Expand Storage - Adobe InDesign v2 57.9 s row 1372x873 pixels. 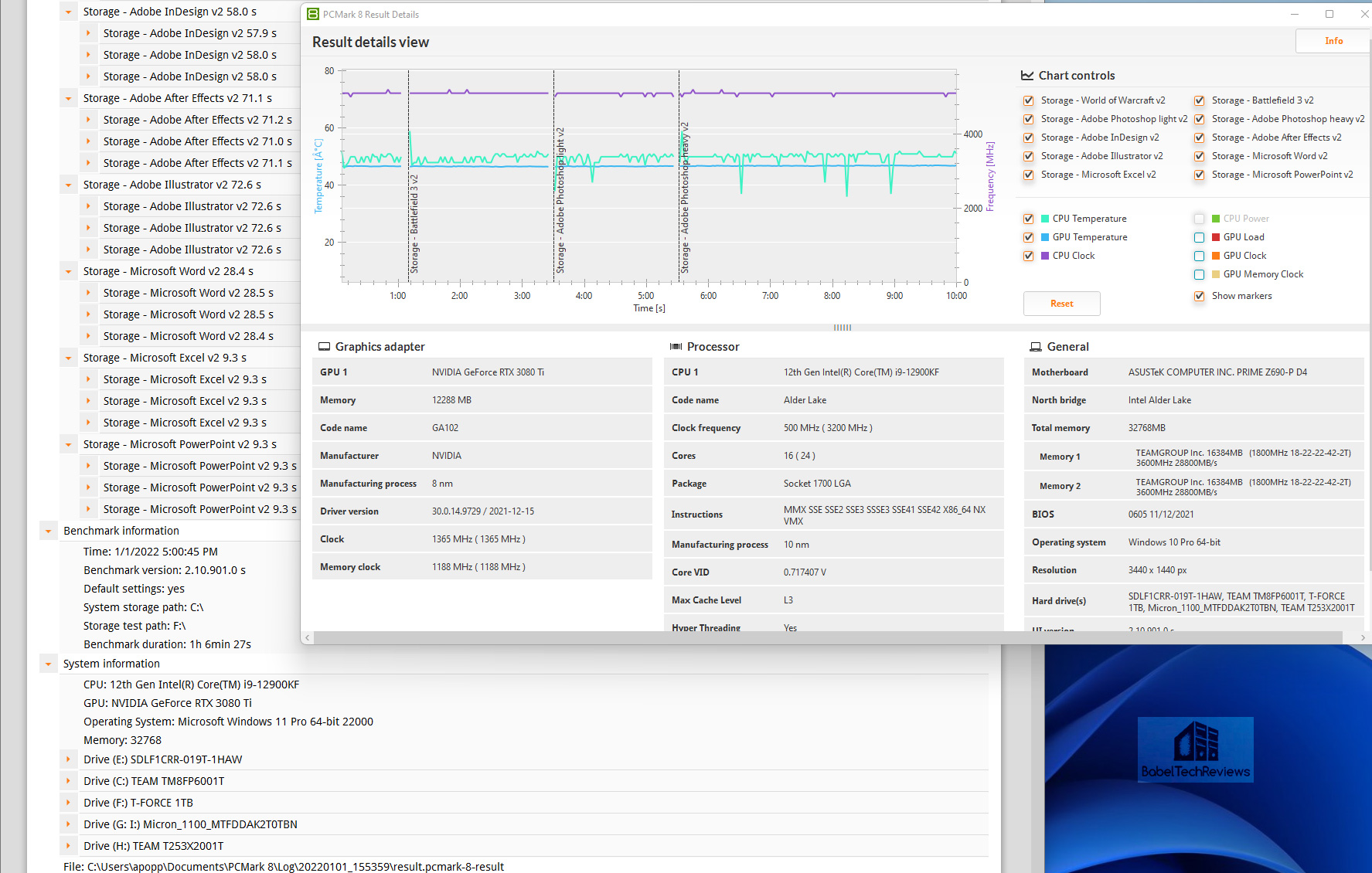tap(89, 33)
